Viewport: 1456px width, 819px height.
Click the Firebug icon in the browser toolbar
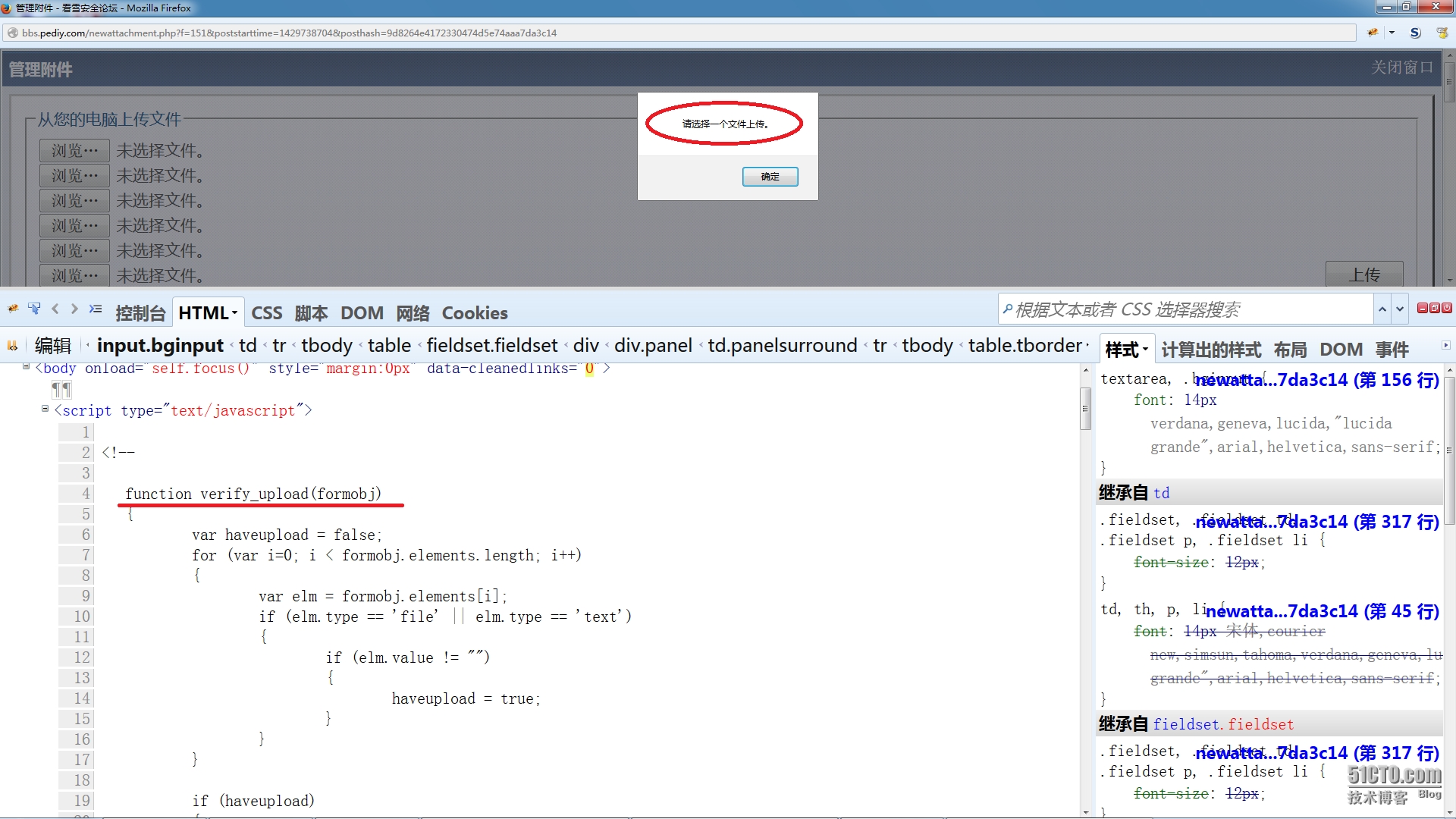point(1373,33)
